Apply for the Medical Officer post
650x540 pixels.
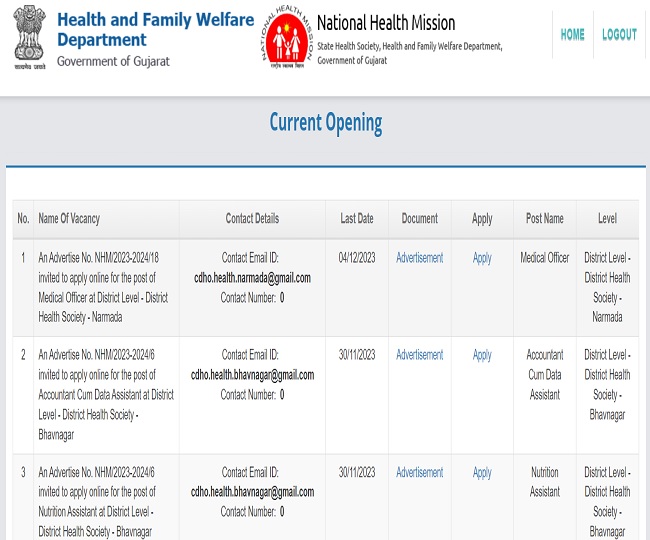click(482, 258)
